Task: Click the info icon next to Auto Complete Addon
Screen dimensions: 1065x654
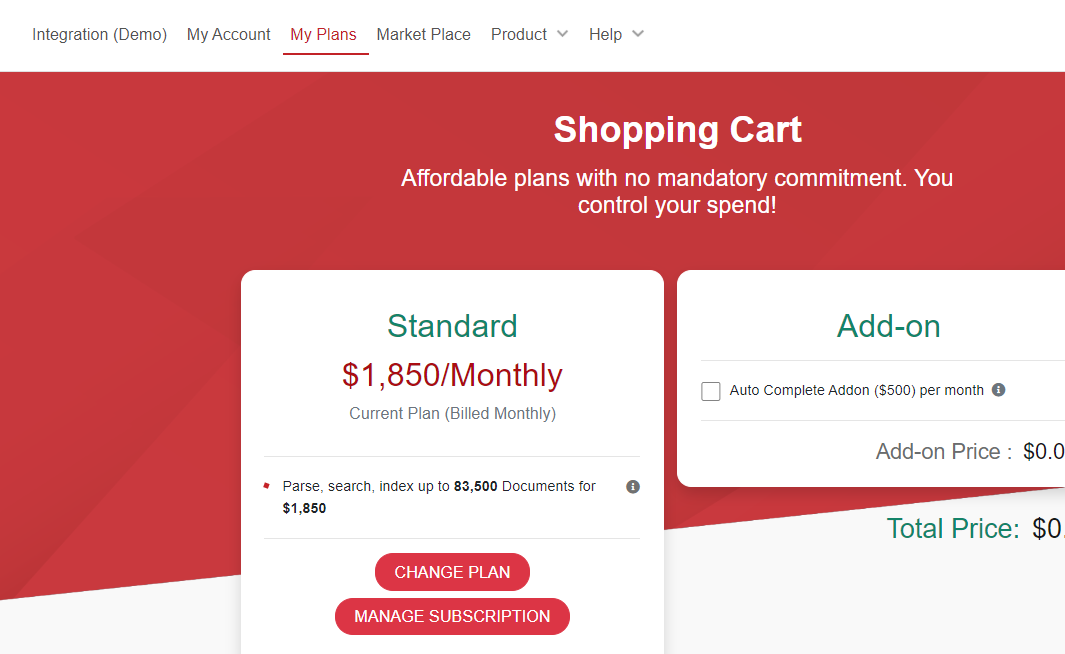Action: click(x=998, y=390)
